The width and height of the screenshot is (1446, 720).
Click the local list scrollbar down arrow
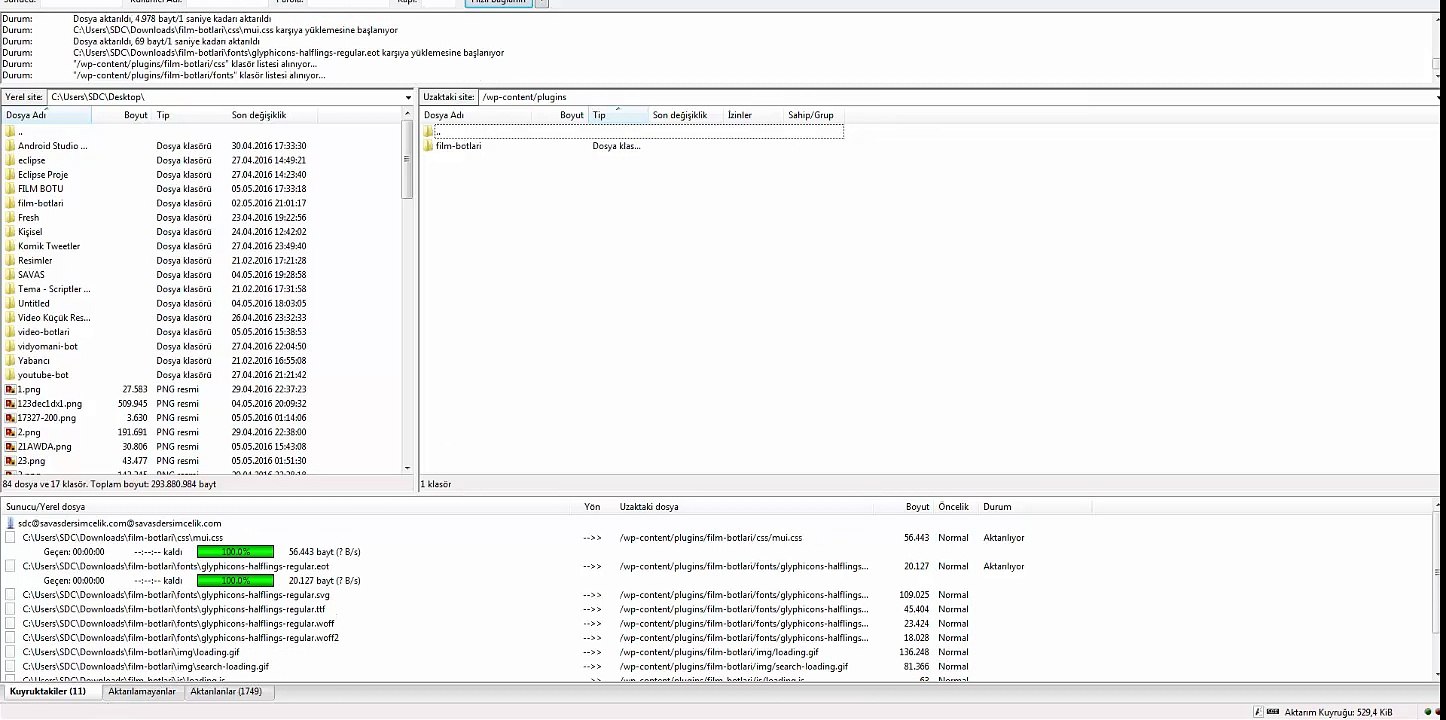407,468
